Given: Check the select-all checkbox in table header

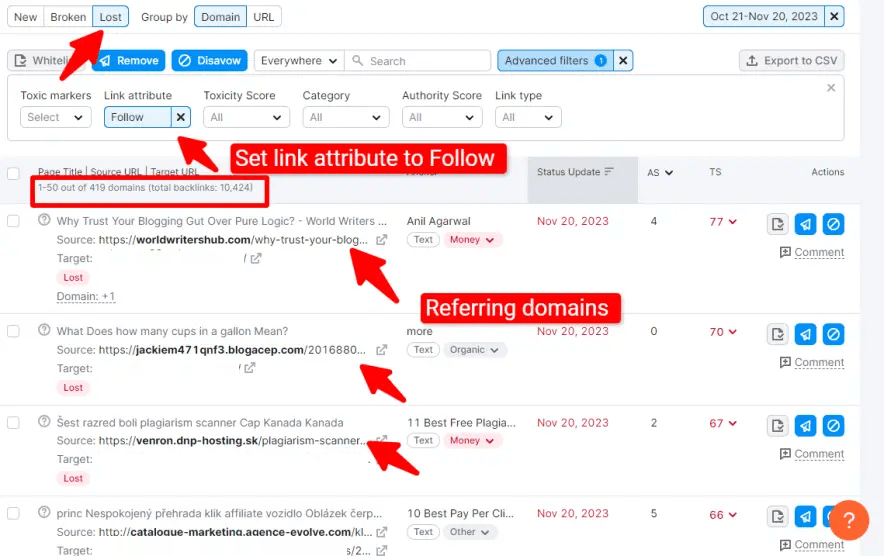Looking at the screenshot, I should (13, 172).
